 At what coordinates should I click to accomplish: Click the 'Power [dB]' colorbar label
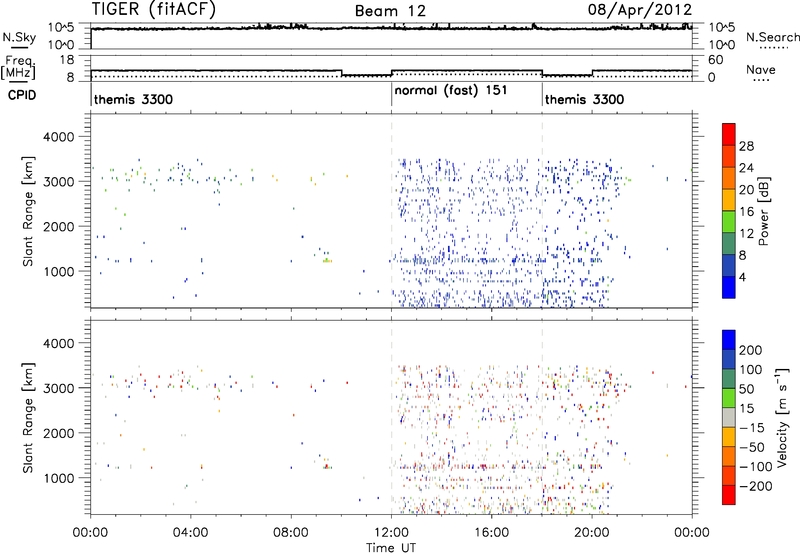tap(763, 211)
